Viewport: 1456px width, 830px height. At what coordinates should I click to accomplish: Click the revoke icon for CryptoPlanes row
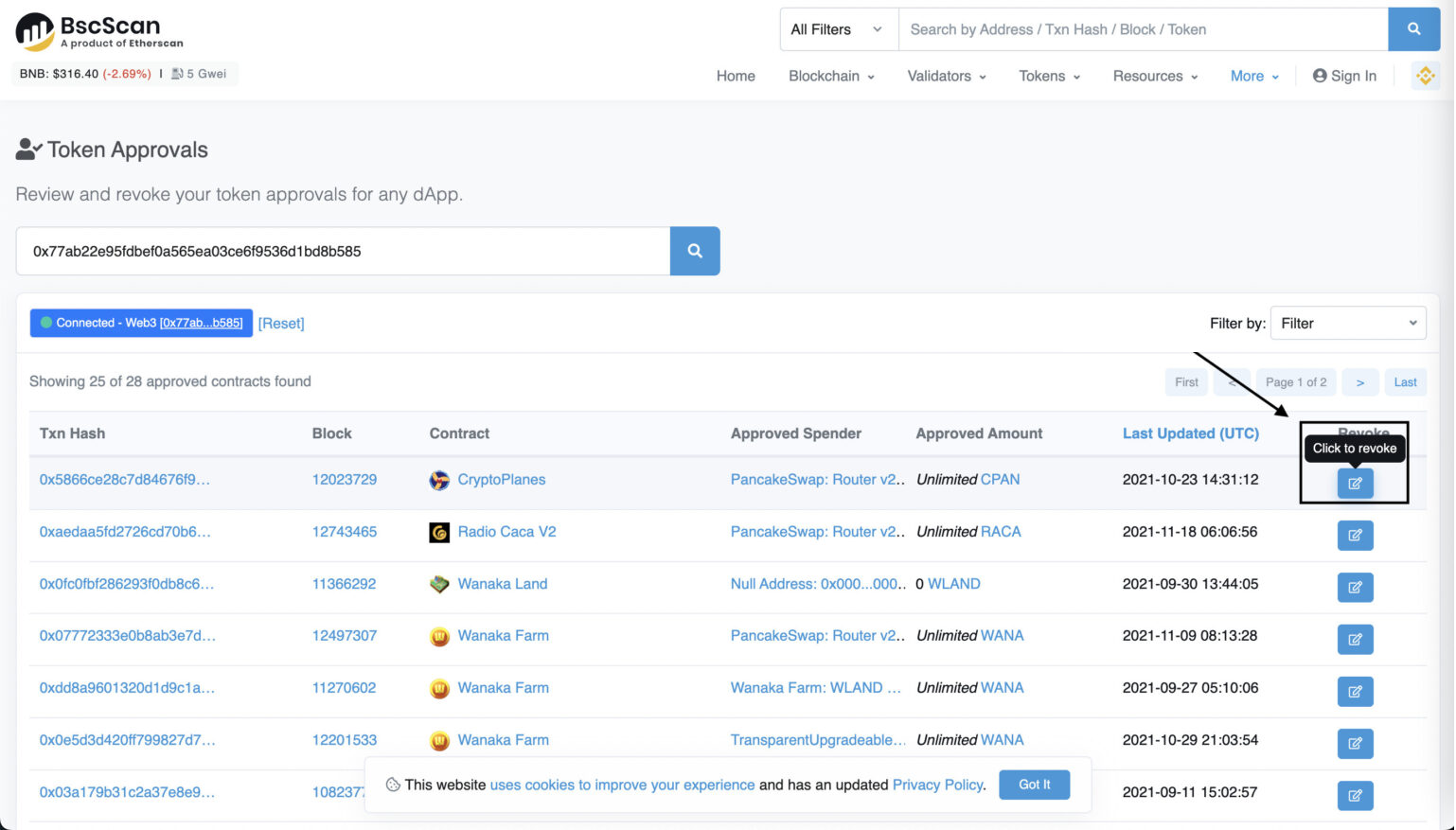click(x=1355, y=484)
